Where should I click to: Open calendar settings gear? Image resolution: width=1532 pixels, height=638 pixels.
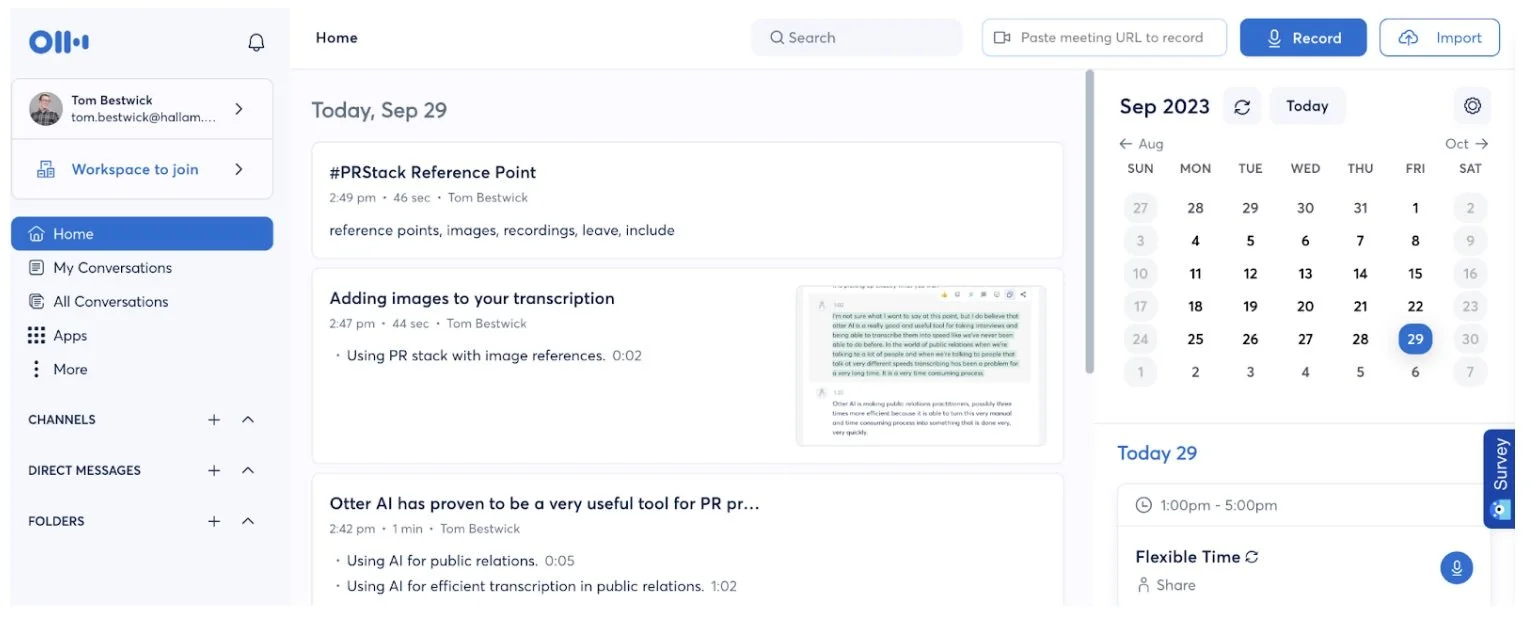[x=1472, y=106]
